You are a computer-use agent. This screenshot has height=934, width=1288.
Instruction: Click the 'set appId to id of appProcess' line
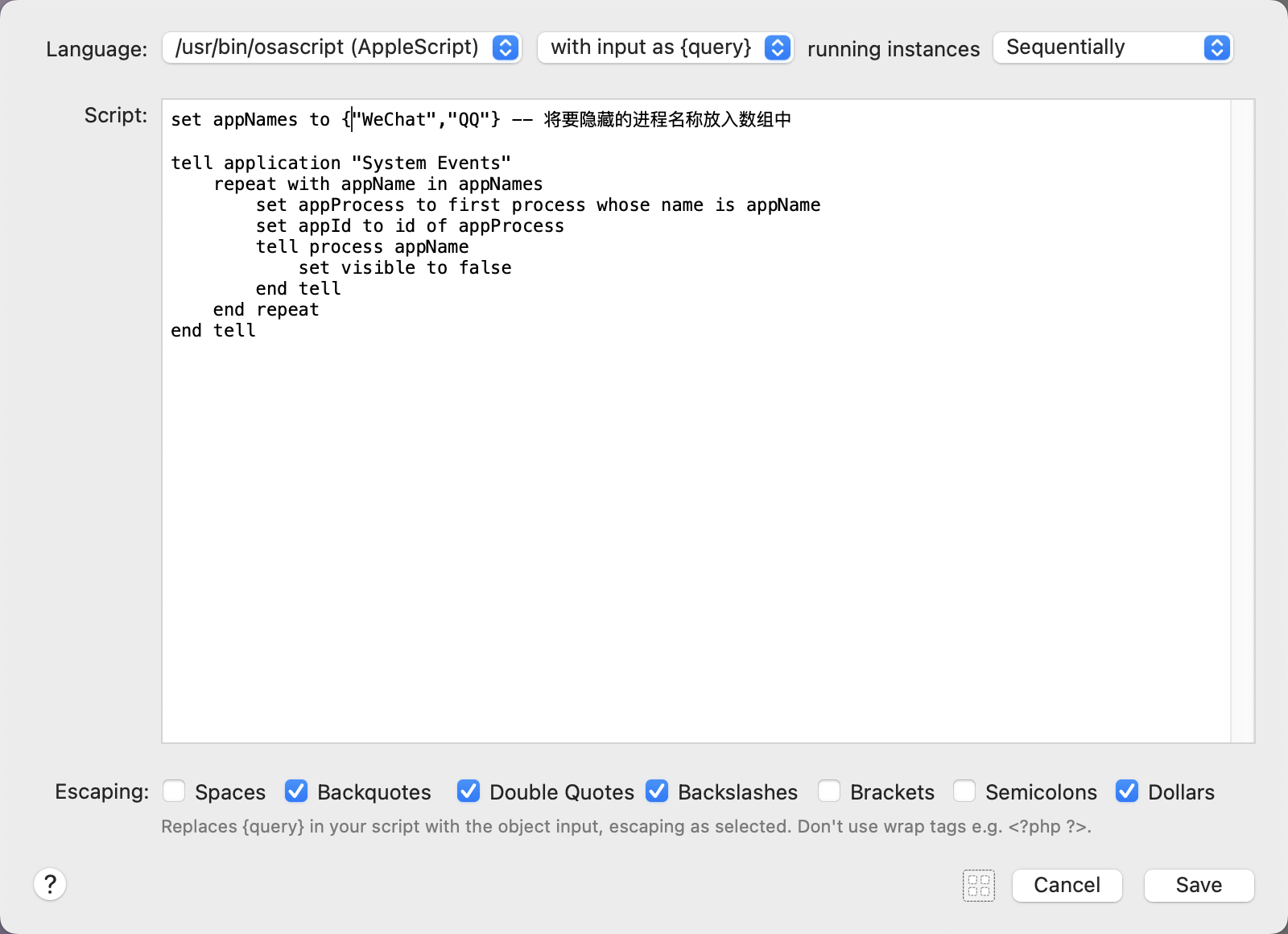click(410, 225)
